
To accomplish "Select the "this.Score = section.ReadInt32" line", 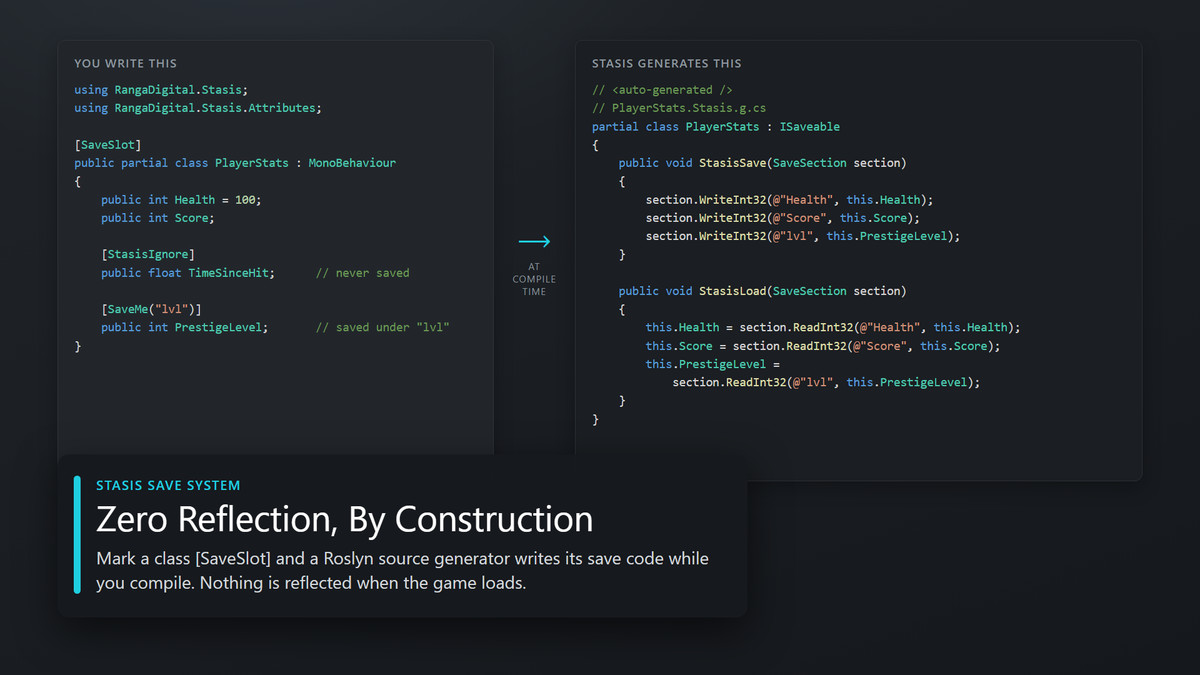I will (823, 346).
